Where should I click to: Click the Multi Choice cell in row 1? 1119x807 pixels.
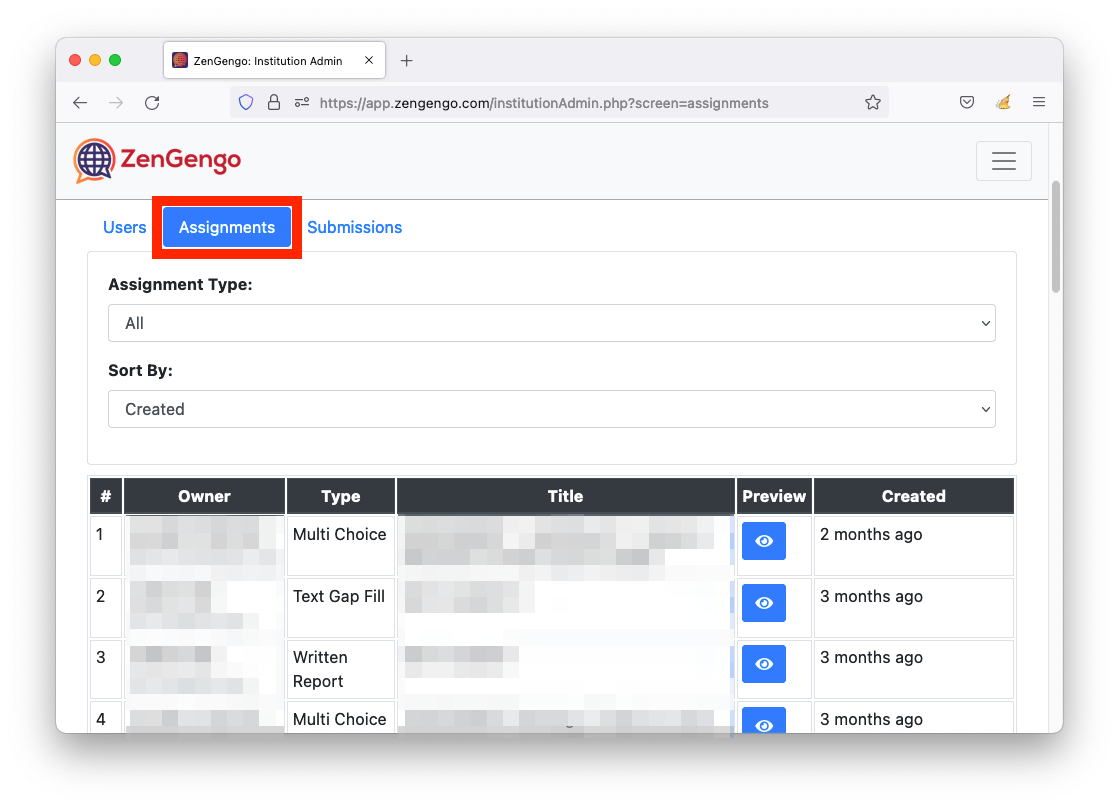coord(340,545)
